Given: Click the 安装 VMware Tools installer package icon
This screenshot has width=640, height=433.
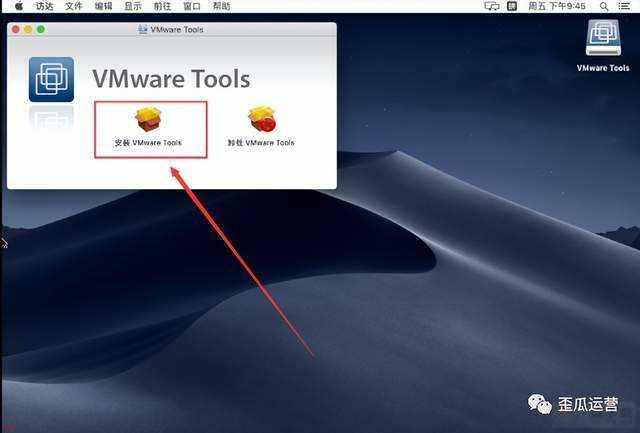Looking at the screenshot, I should [149, 119].
